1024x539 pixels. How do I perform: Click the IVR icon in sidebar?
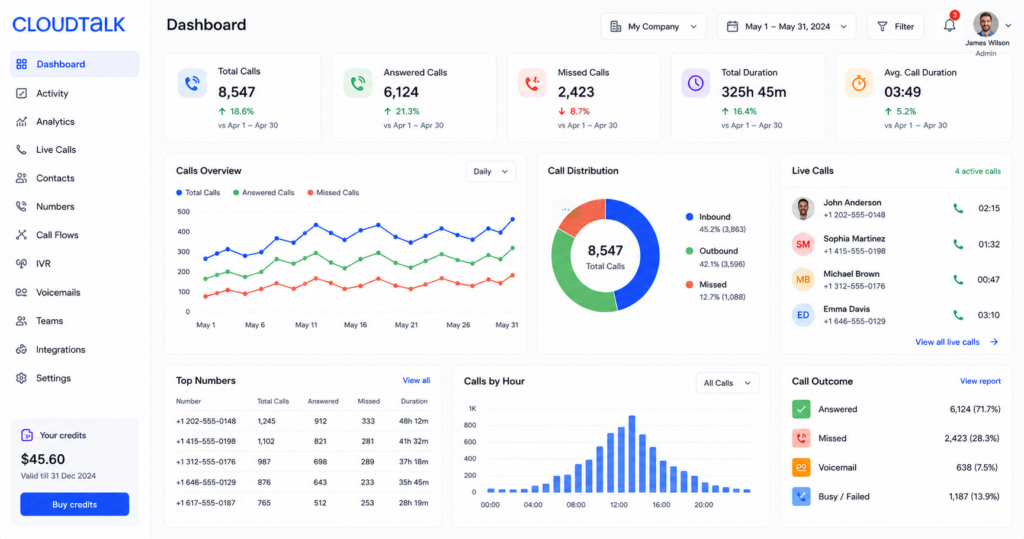(22, 263)
